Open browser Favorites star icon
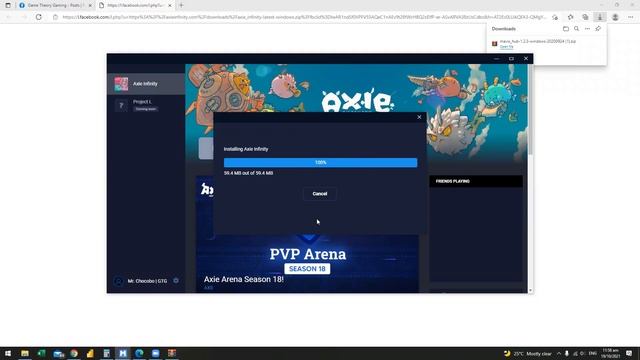This screenshot has height=360, width=640. tap(570, 17)
